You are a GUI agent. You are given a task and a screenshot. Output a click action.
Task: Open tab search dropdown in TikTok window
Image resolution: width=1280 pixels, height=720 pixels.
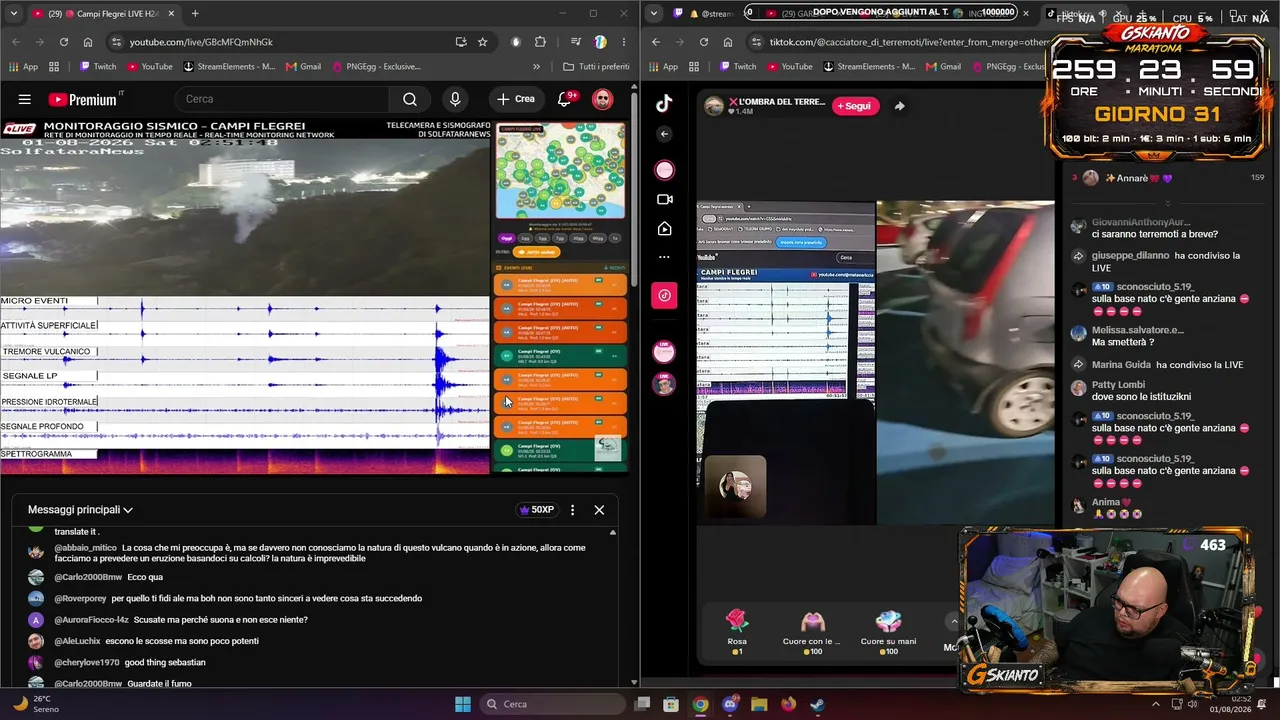click(653, 13)
